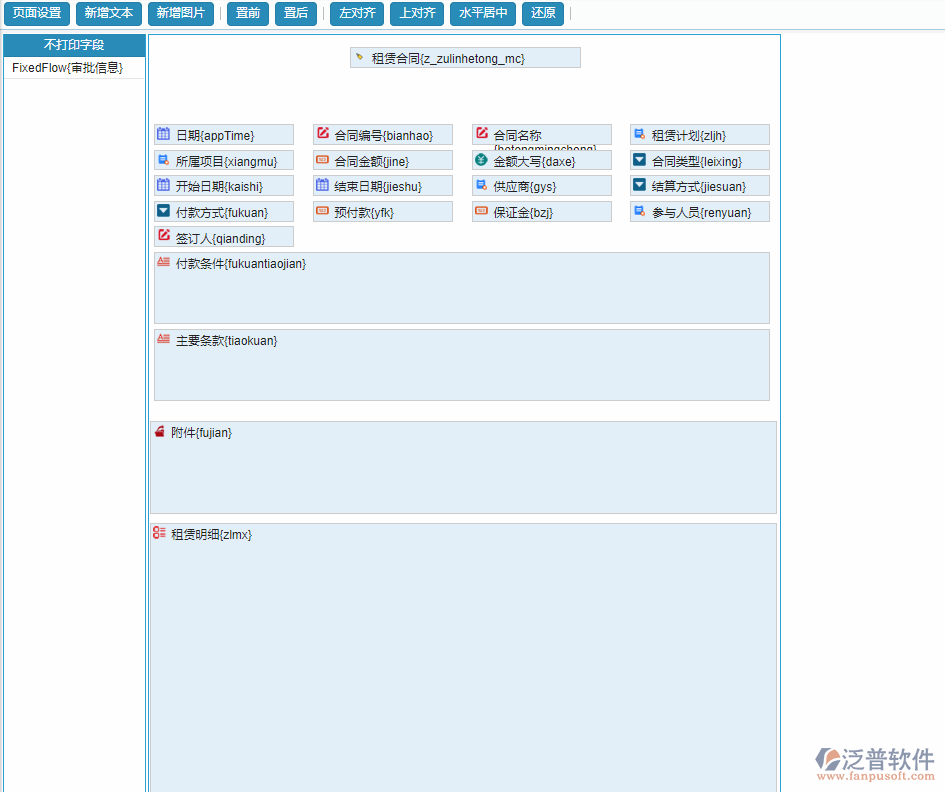Select the 合同类型{leixing} field label
945x792 pixels.
pos(697,162)
